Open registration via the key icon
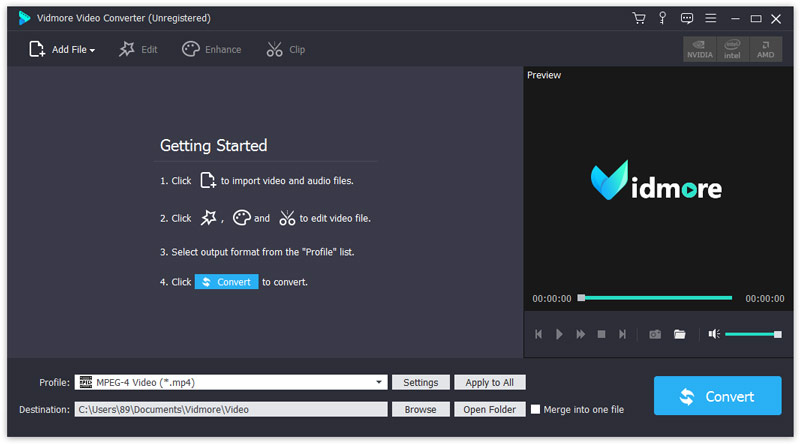The image size is (800, 444). tap(662, 18)
